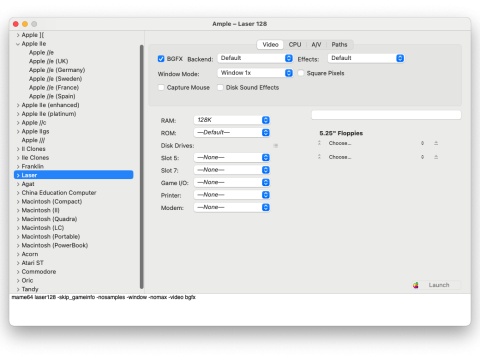Screen dimensions: 480x360
Task: Expand the Acorn group
Action: (x=18, y=254)
